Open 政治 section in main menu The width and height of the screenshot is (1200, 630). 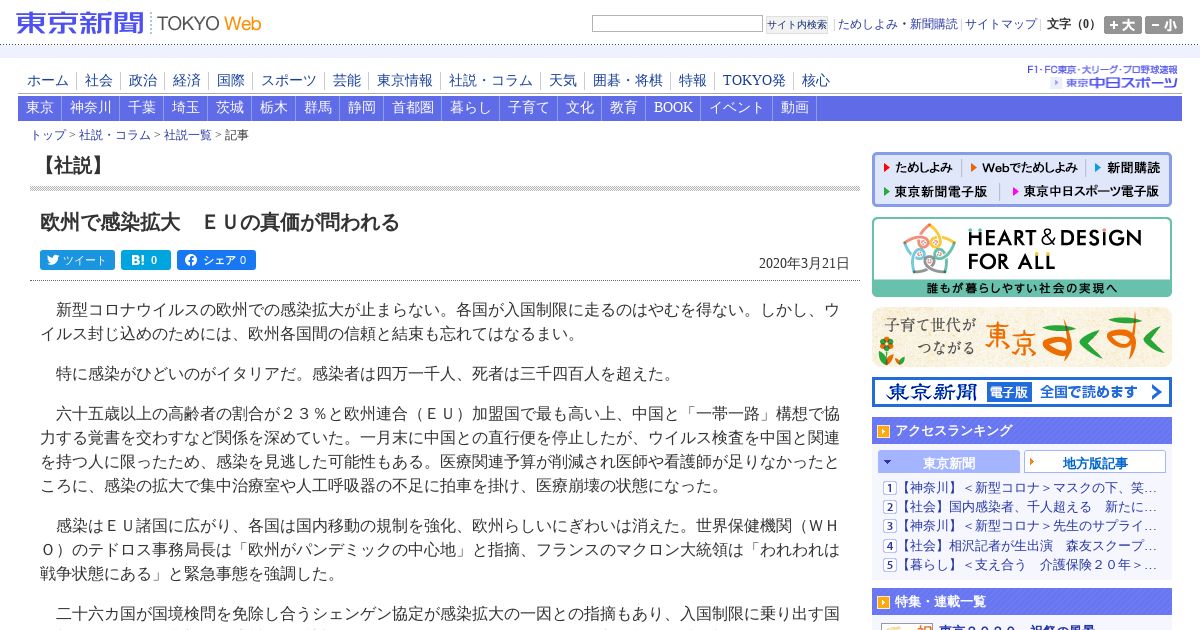143,80
